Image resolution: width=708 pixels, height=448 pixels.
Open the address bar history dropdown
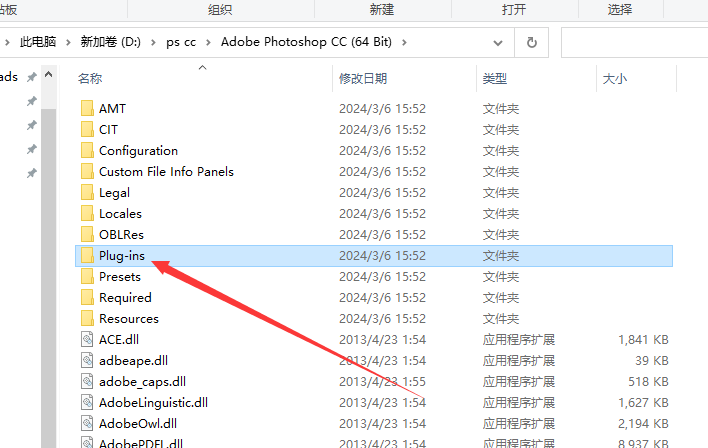(498, 43)
